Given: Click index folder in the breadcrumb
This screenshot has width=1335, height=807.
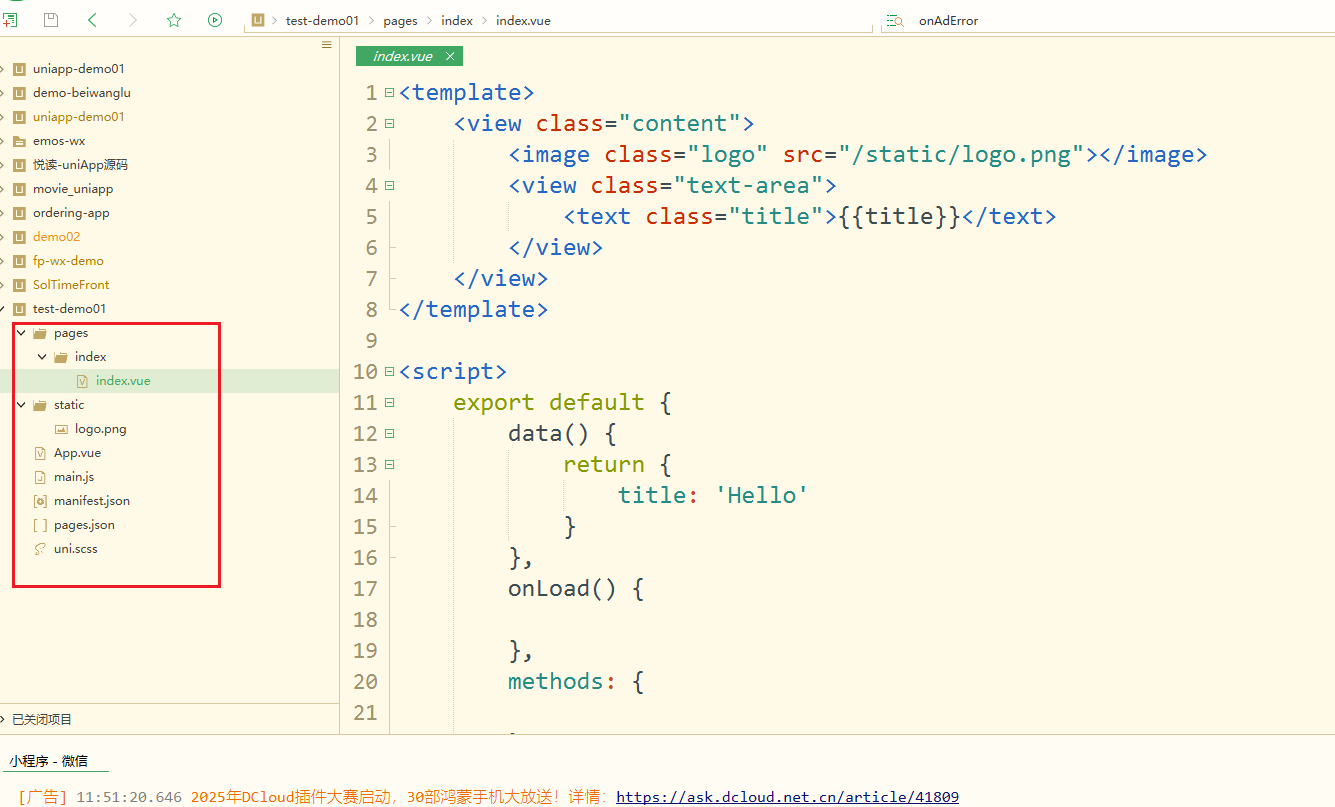Looking at the screenshot, I should [x=457, y=20].
